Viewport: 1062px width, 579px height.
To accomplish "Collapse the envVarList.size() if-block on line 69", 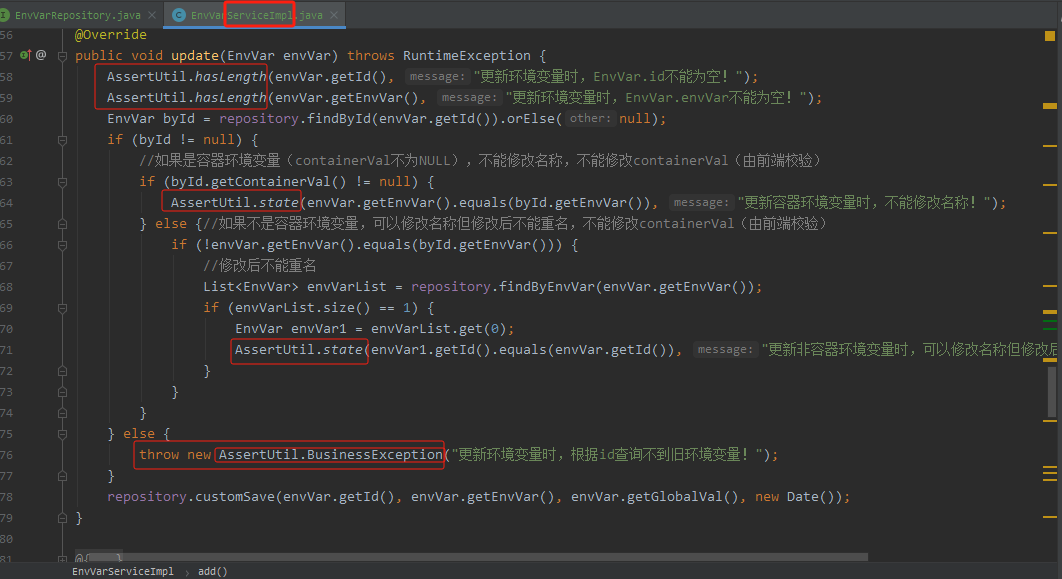I will point(62,308).
